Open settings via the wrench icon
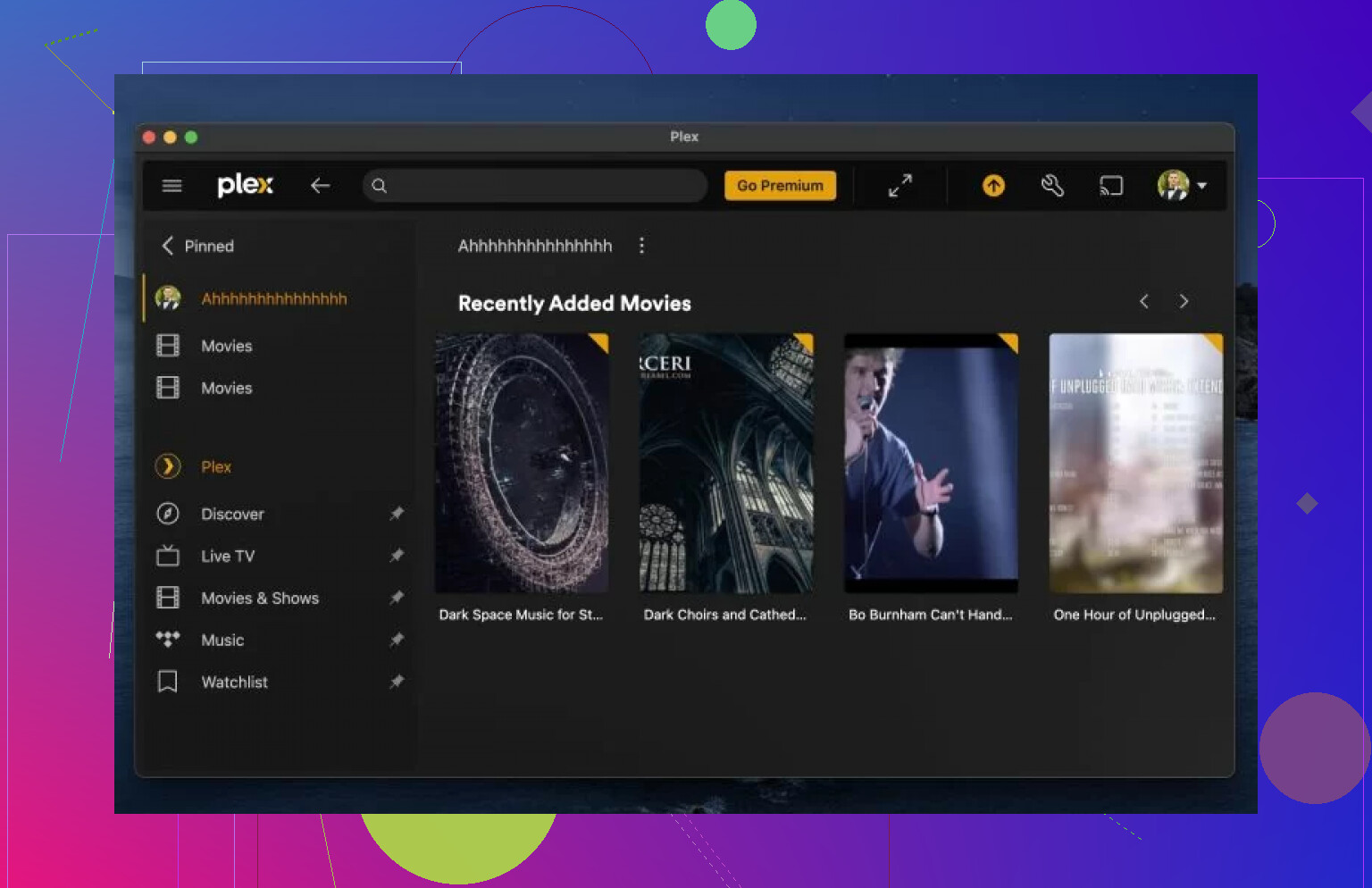1372x888 pixels. [x=1052, y=186]
